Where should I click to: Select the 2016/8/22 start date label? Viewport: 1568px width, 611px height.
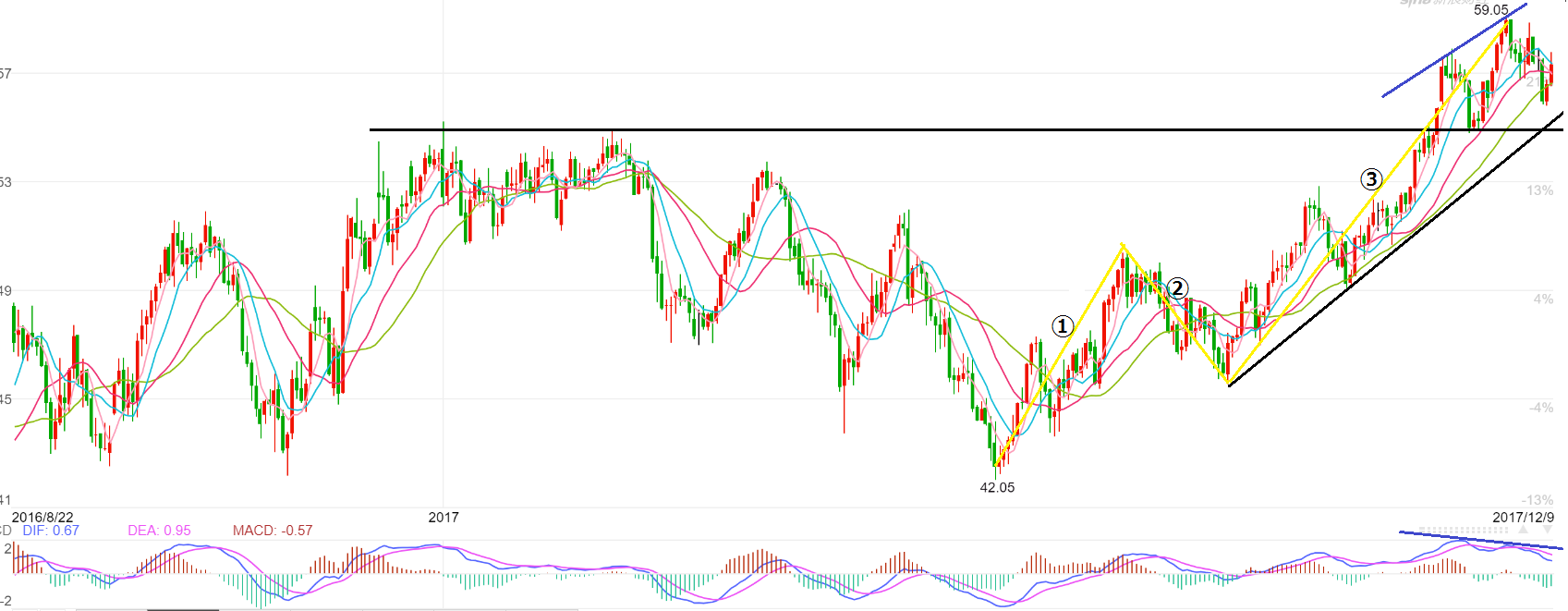point(43,518)
